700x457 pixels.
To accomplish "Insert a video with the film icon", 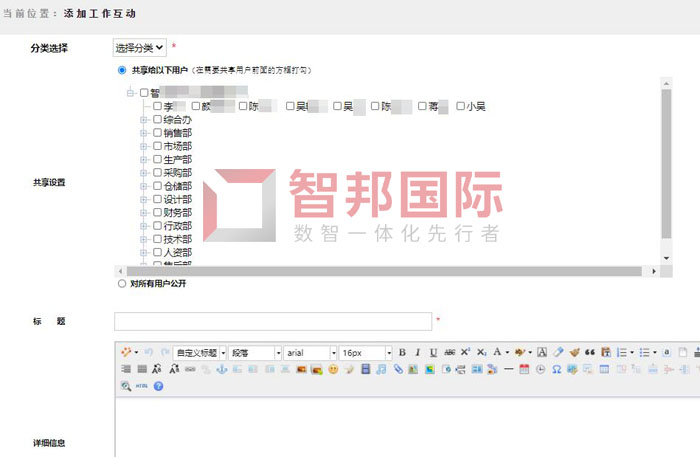I will click(x=366, y=370).
